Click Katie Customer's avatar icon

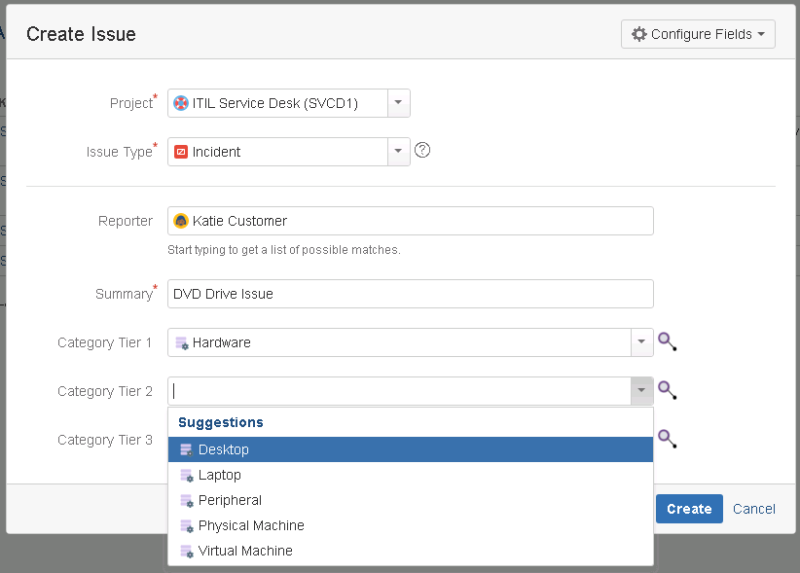tap(181, 221)
